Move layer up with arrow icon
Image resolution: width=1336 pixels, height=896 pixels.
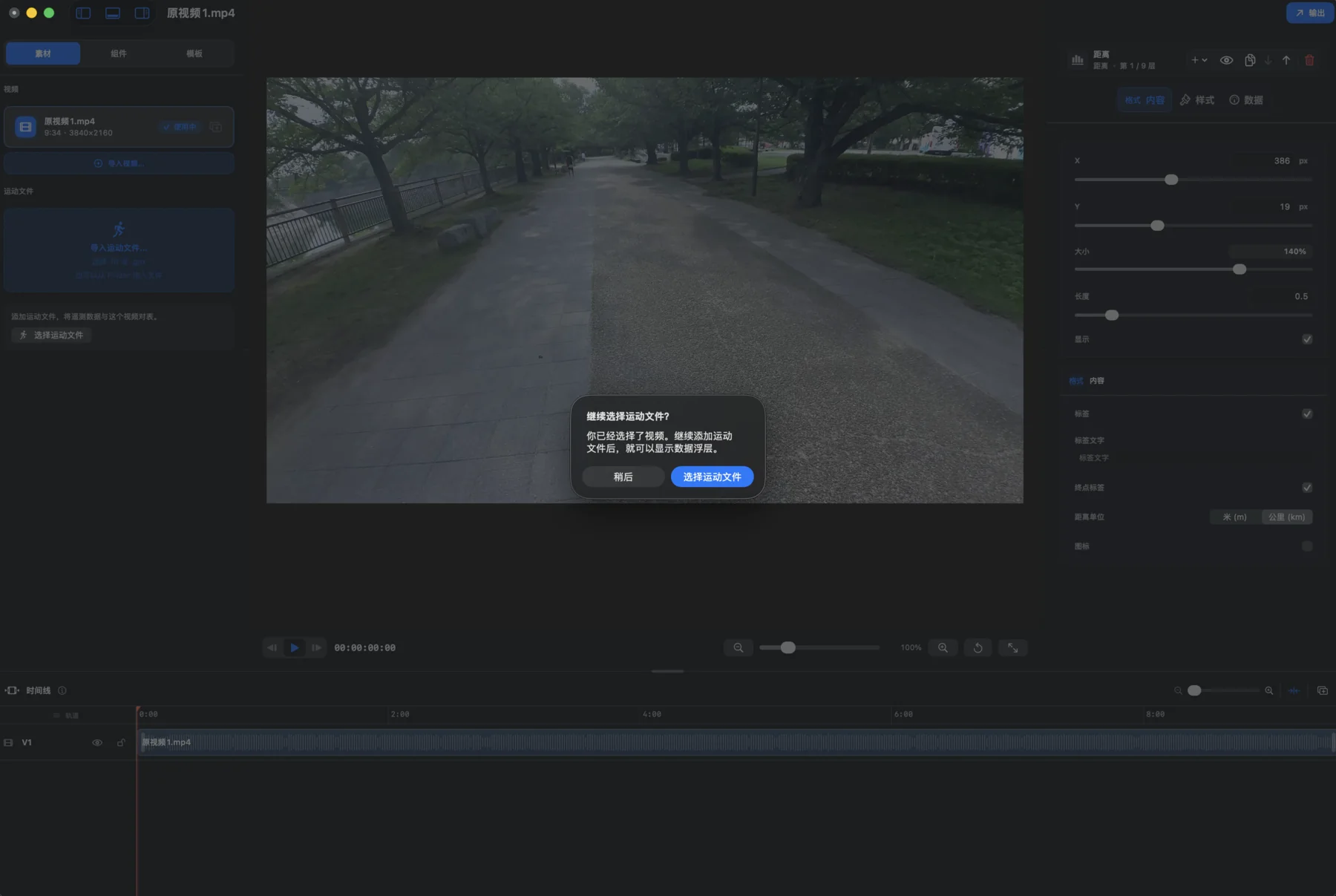(x=1286, y=60)
